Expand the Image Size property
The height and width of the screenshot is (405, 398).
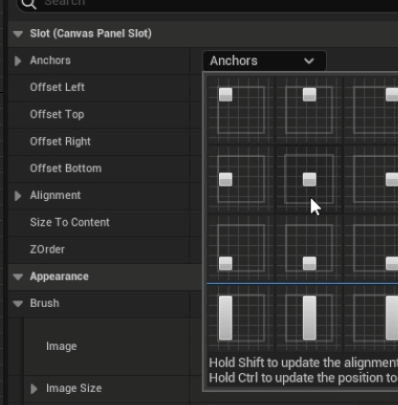click(x=34, y=389)
